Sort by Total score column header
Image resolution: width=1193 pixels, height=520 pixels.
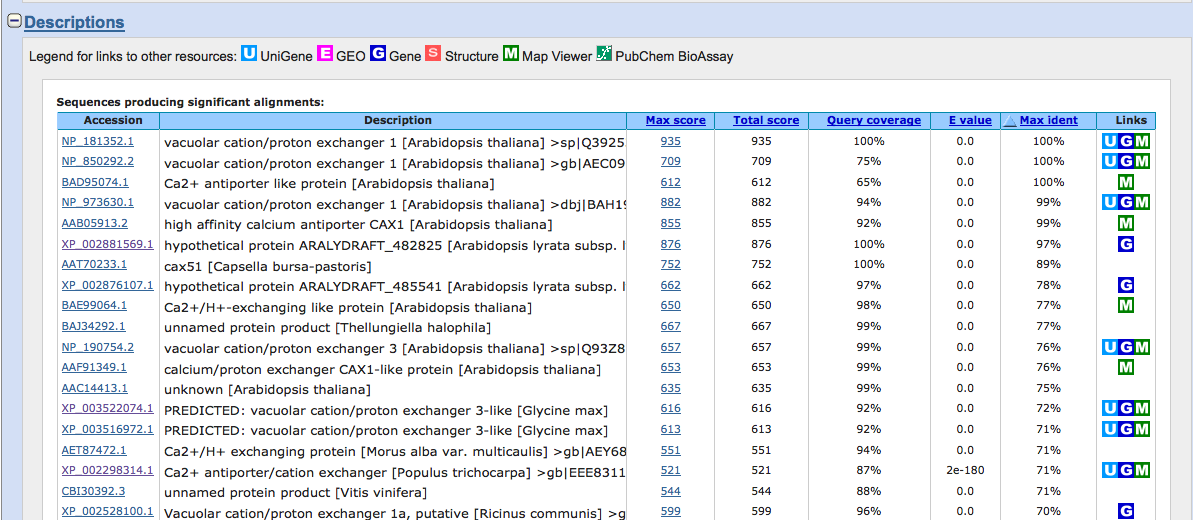[x=766, y=120]
